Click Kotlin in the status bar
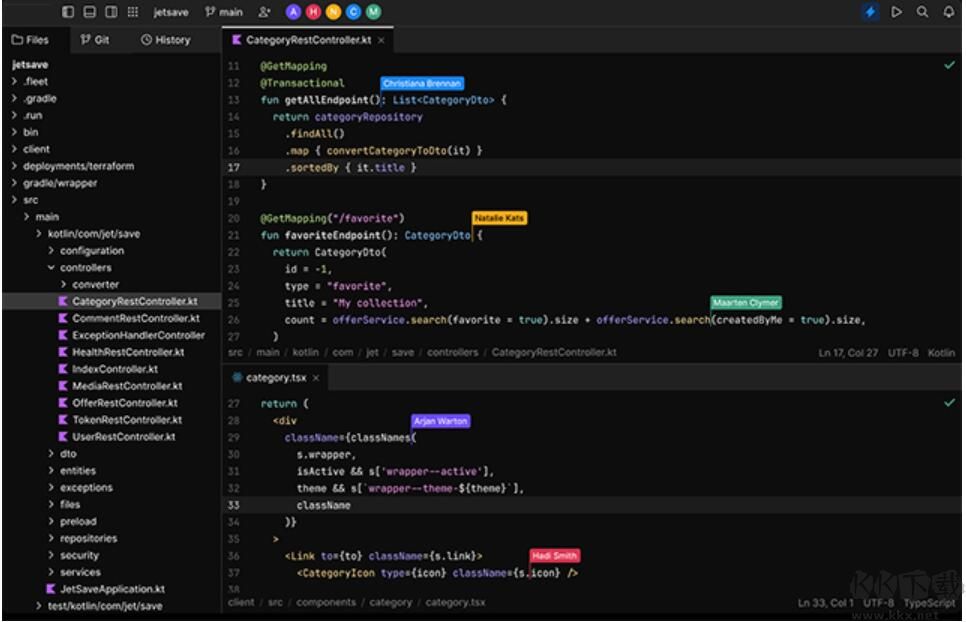This screenshot has height=622, width=966. 944,352
